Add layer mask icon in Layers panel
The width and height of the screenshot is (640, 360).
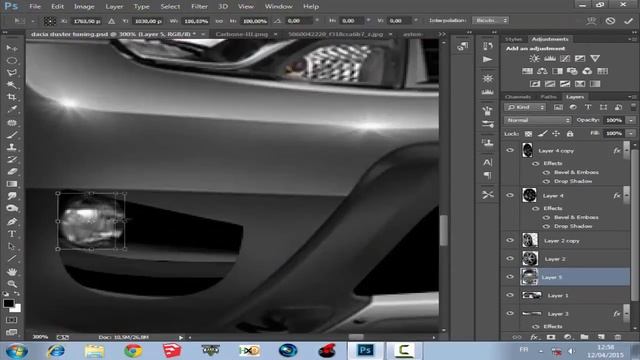pos(551,337)
